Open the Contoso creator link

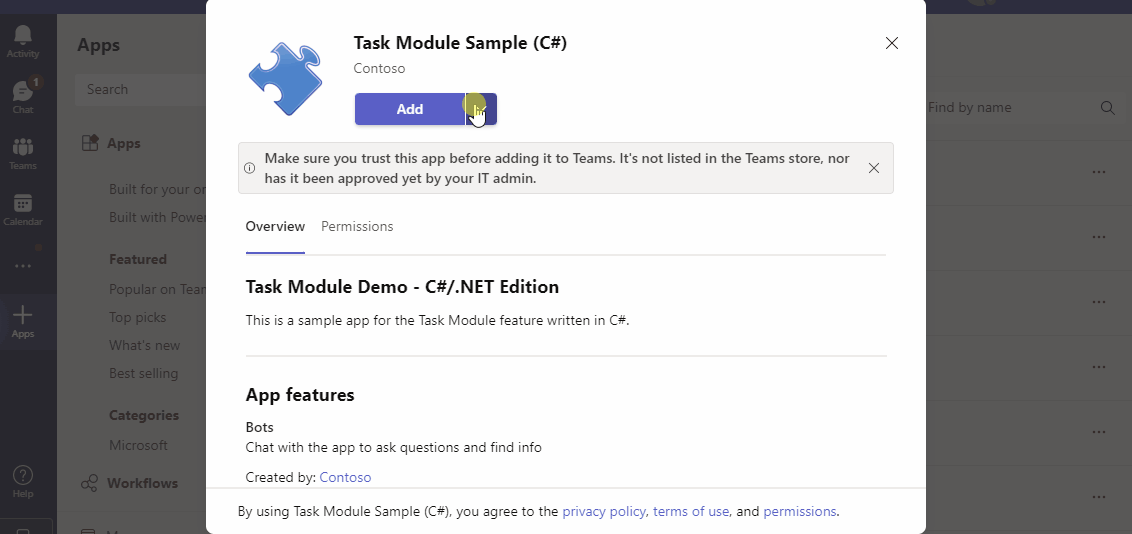pos(345,477)
